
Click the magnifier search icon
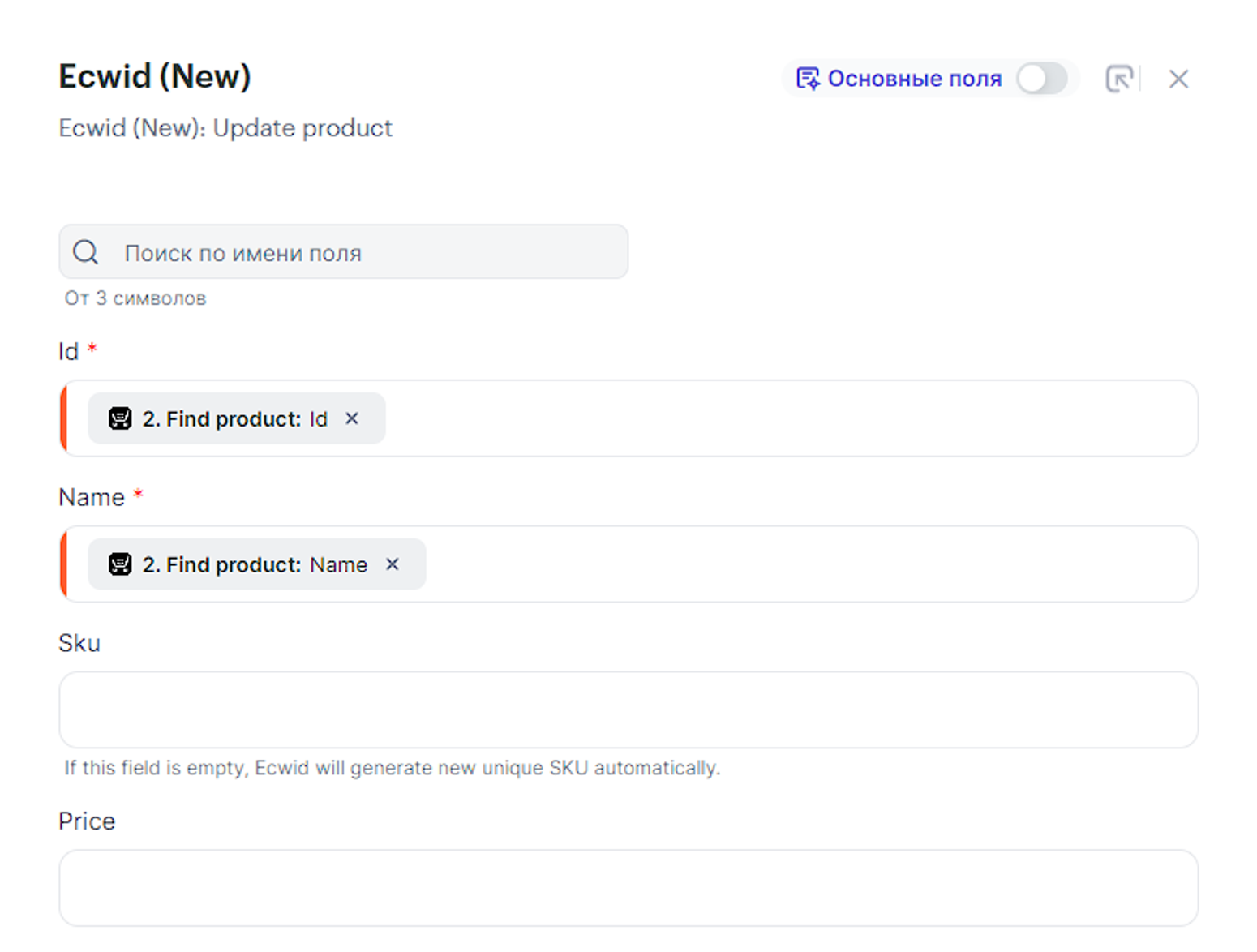pyautogui.click(x=86, y=252)
